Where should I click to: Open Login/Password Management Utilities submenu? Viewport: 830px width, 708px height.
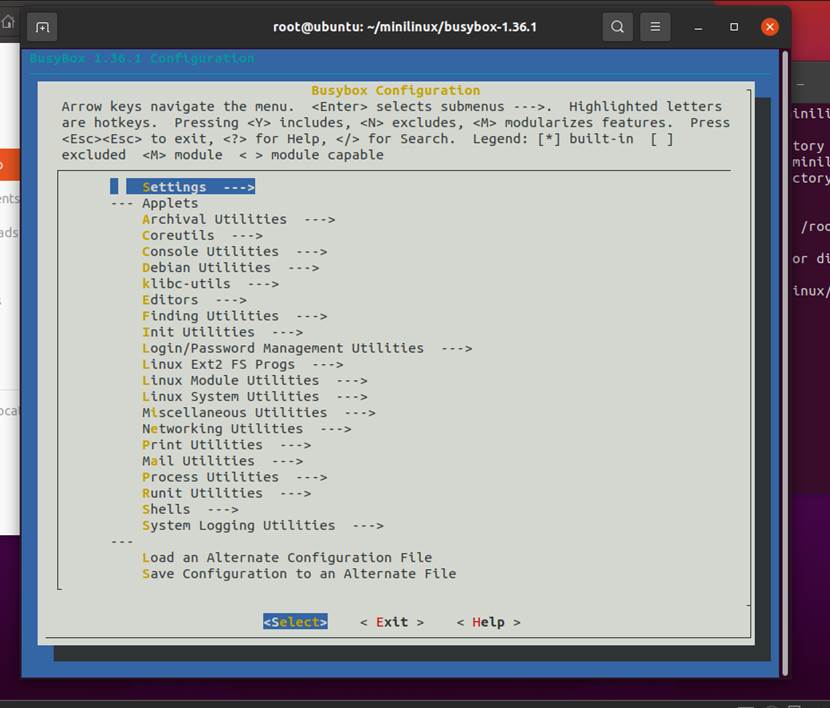[307, 348]
